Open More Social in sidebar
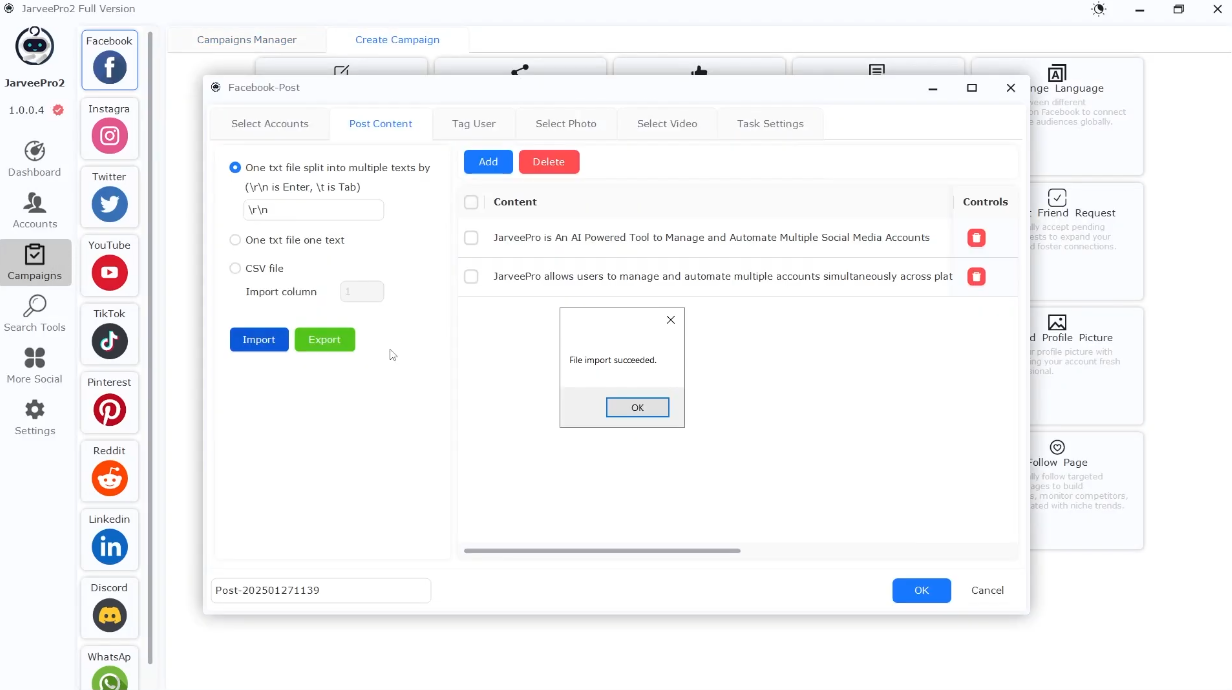The width and height of the screenshot is (1232, 690). tap(35, 366)
